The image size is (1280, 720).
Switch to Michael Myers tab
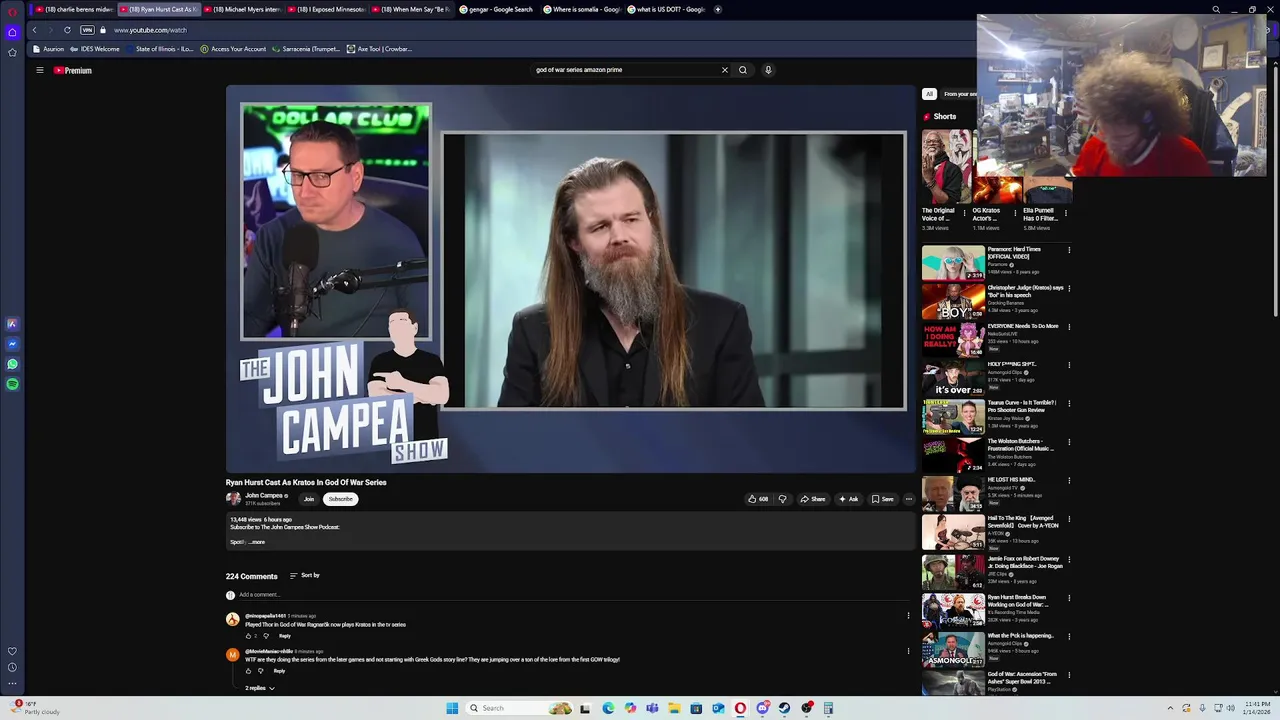pyautogui.click(x=242, y=9)
